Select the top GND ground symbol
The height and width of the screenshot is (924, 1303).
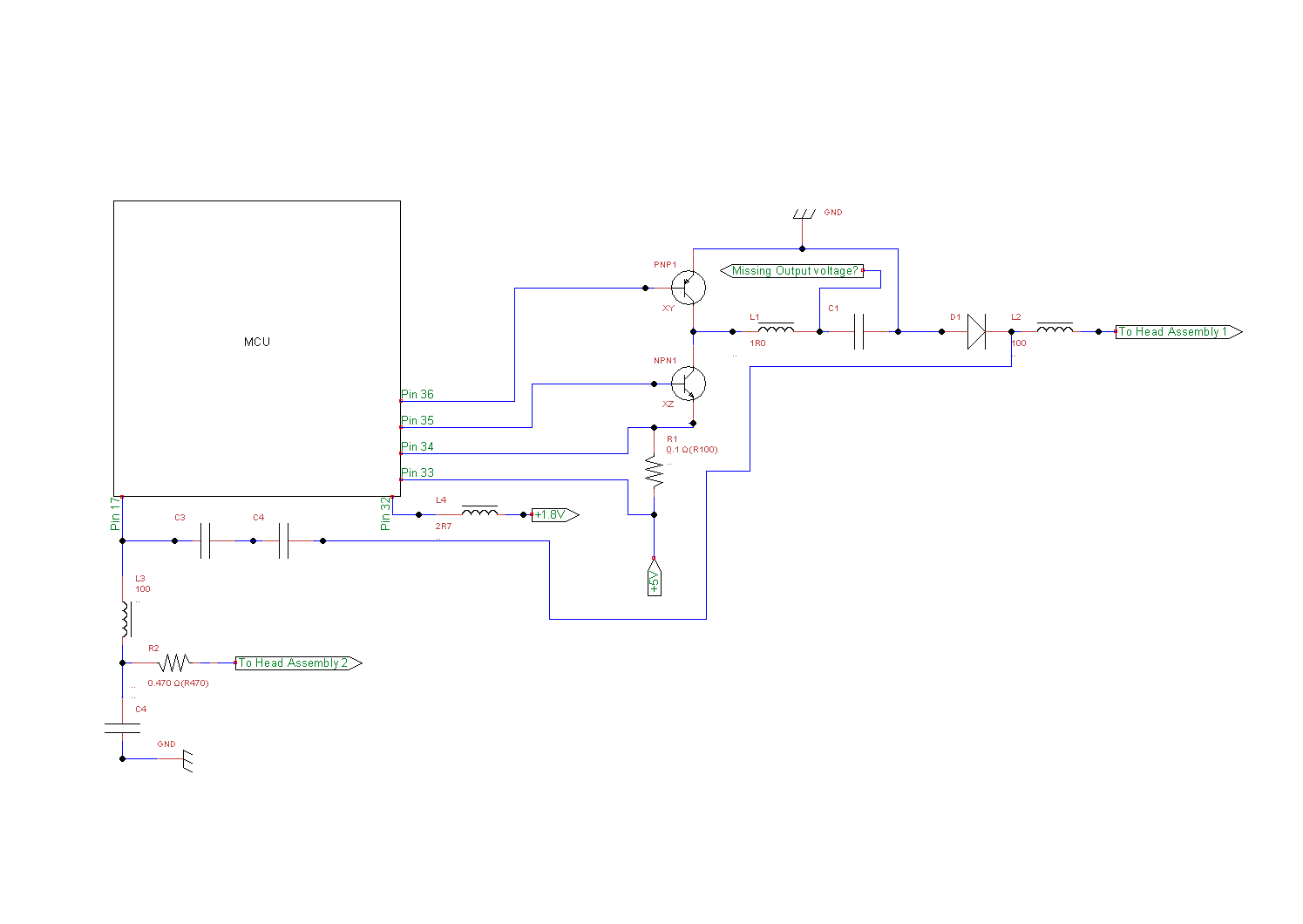(x=804, y=214)
